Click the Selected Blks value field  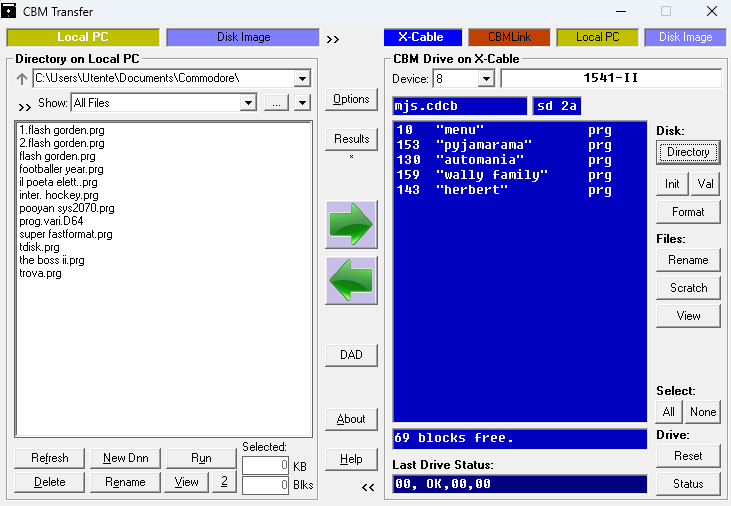click(265, 485)
